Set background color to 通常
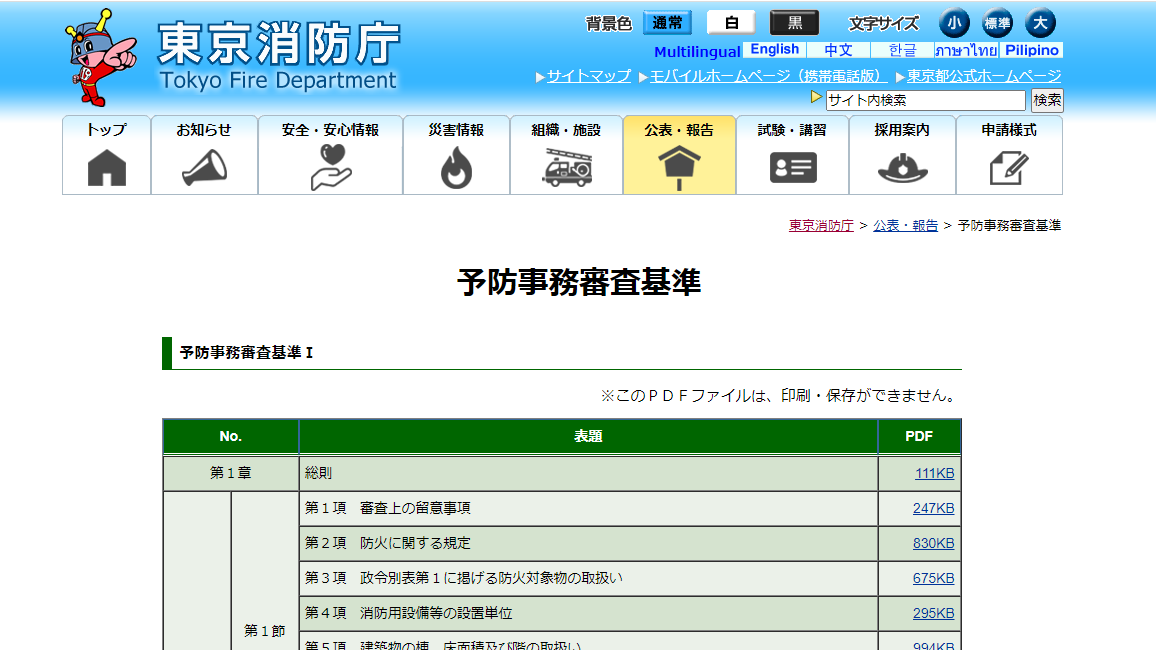The width and height of the screenshot is (1156, 650). click(x=667, y=23)
